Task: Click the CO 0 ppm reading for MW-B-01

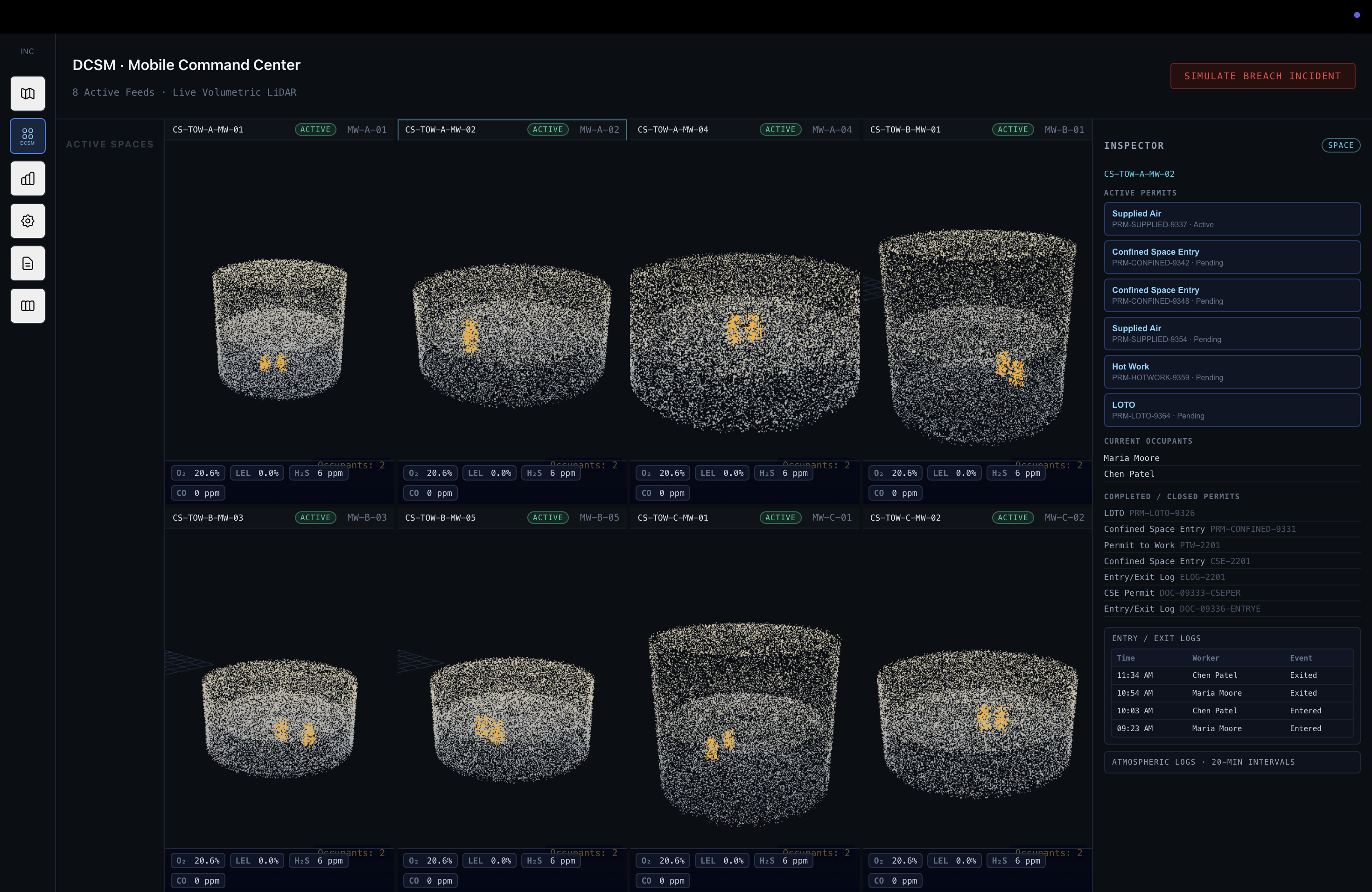Action: 895,493
